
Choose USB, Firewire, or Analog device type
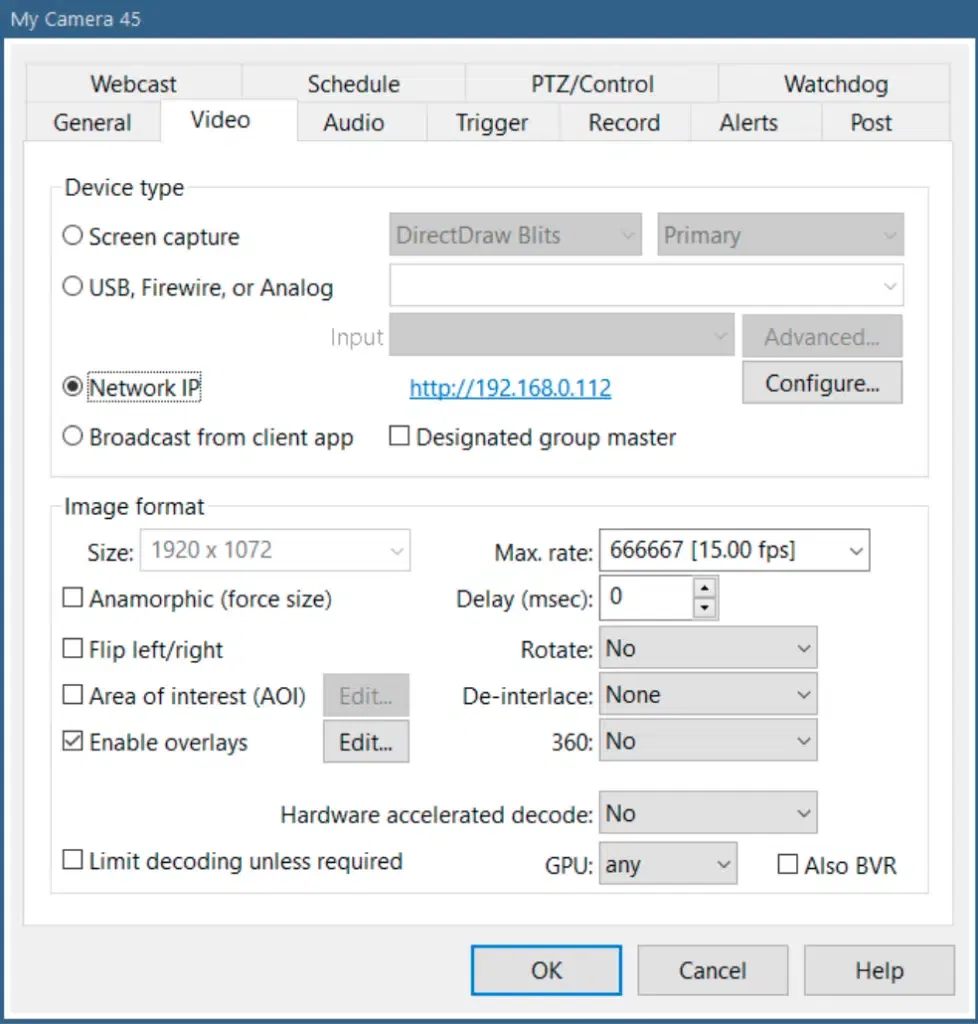point(72,288)
